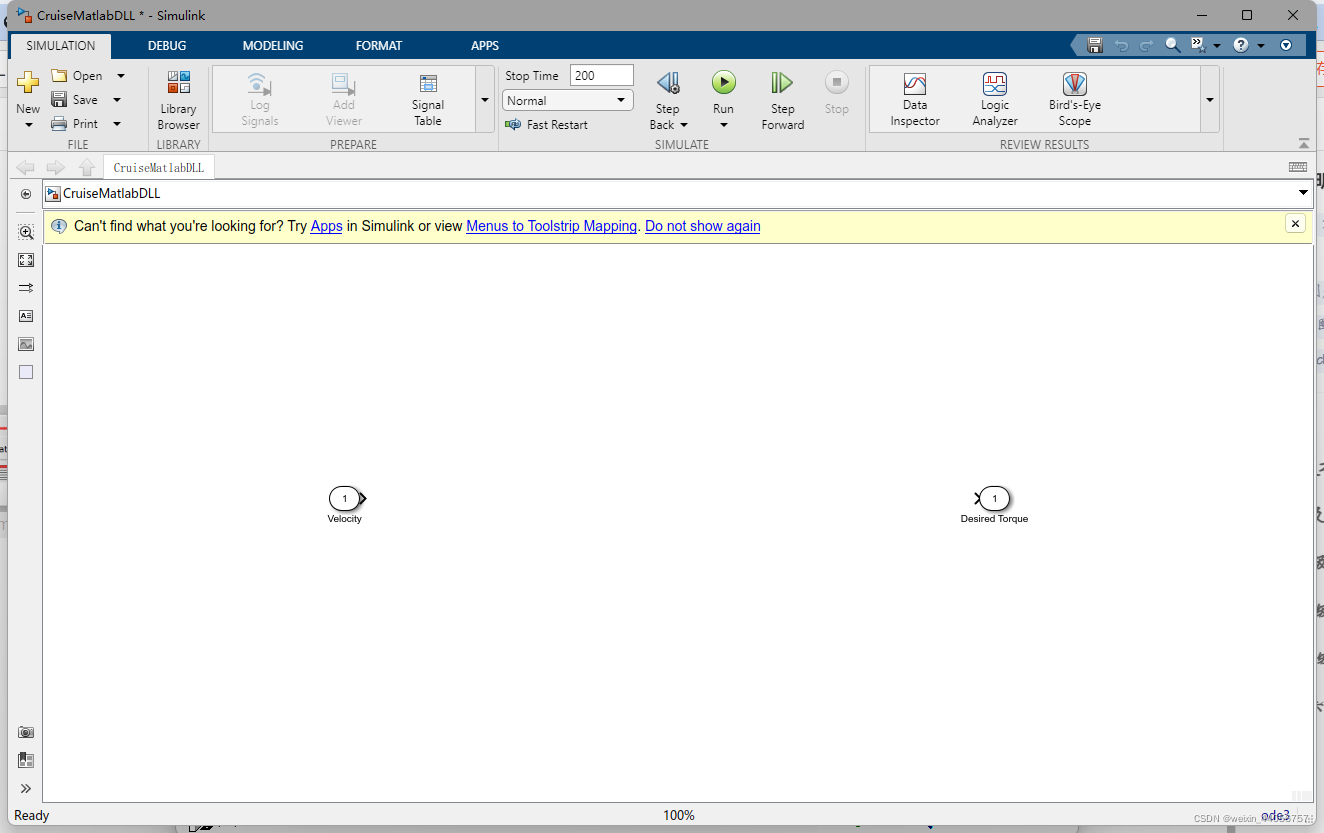Click the Stop Time input field
This screenshot has width=1324, height=833.
click(602, 75)
